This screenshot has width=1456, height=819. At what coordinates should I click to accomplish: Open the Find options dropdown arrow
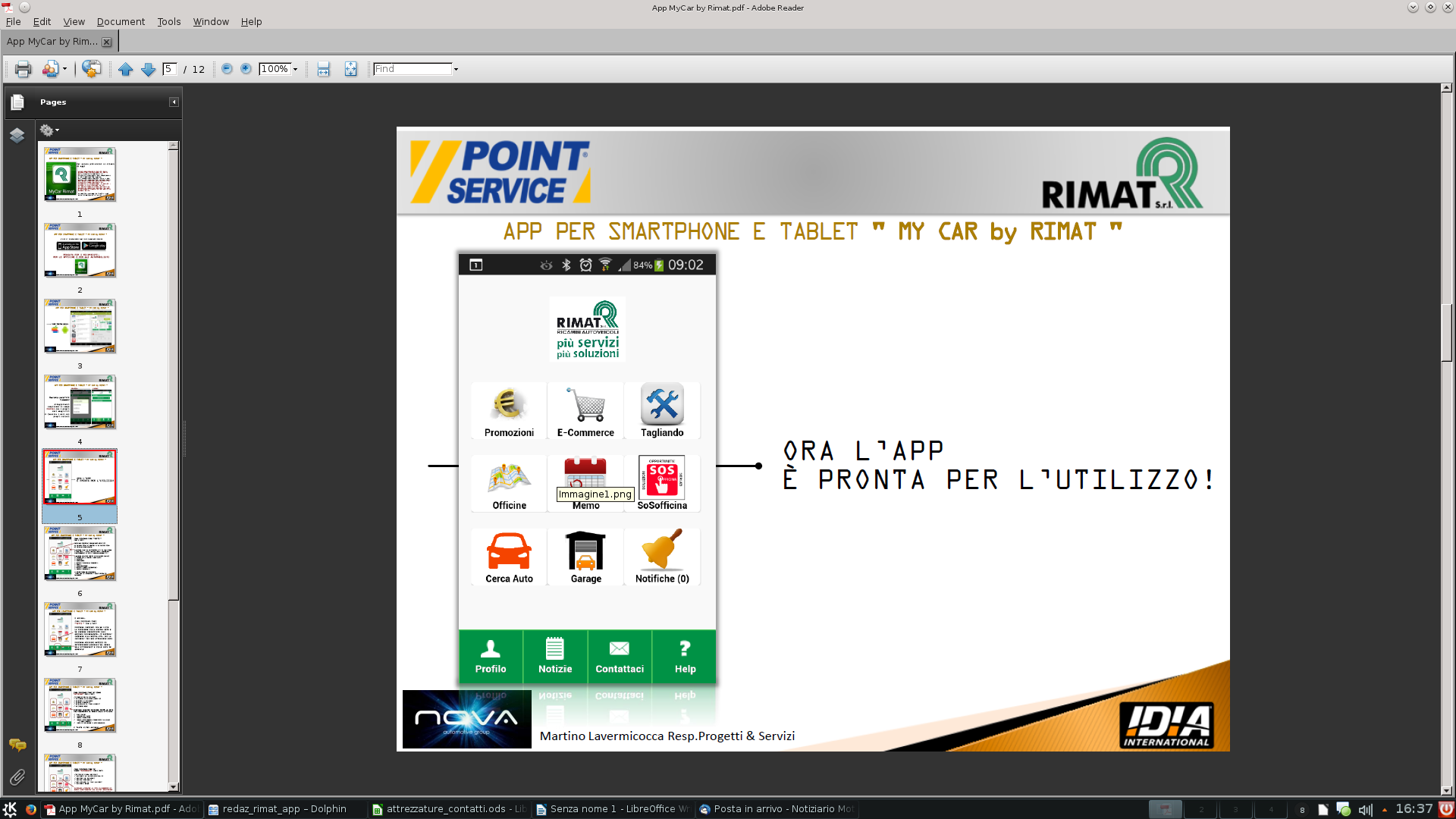pyautogui.click(x=456, y=69)
